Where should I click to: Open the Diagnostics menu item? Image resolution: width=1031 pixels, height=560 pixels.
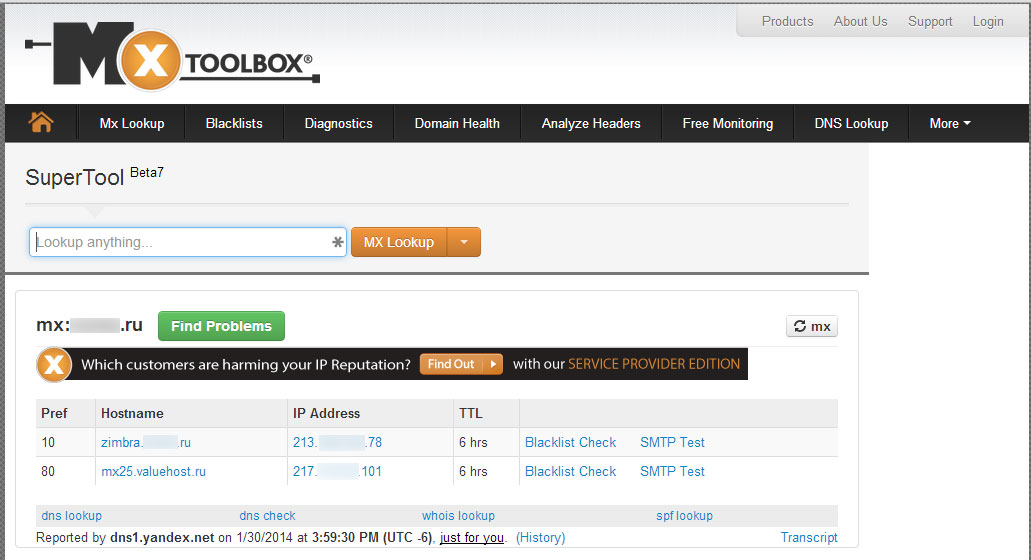[339, 124]
